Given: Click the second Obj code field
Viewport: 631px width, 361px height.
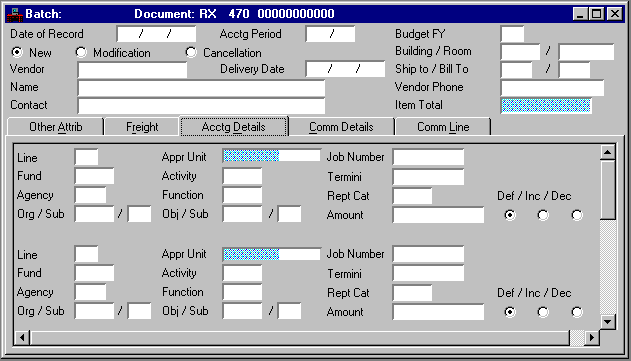Looking at the screenshot, I should click(x=242, y=311).
